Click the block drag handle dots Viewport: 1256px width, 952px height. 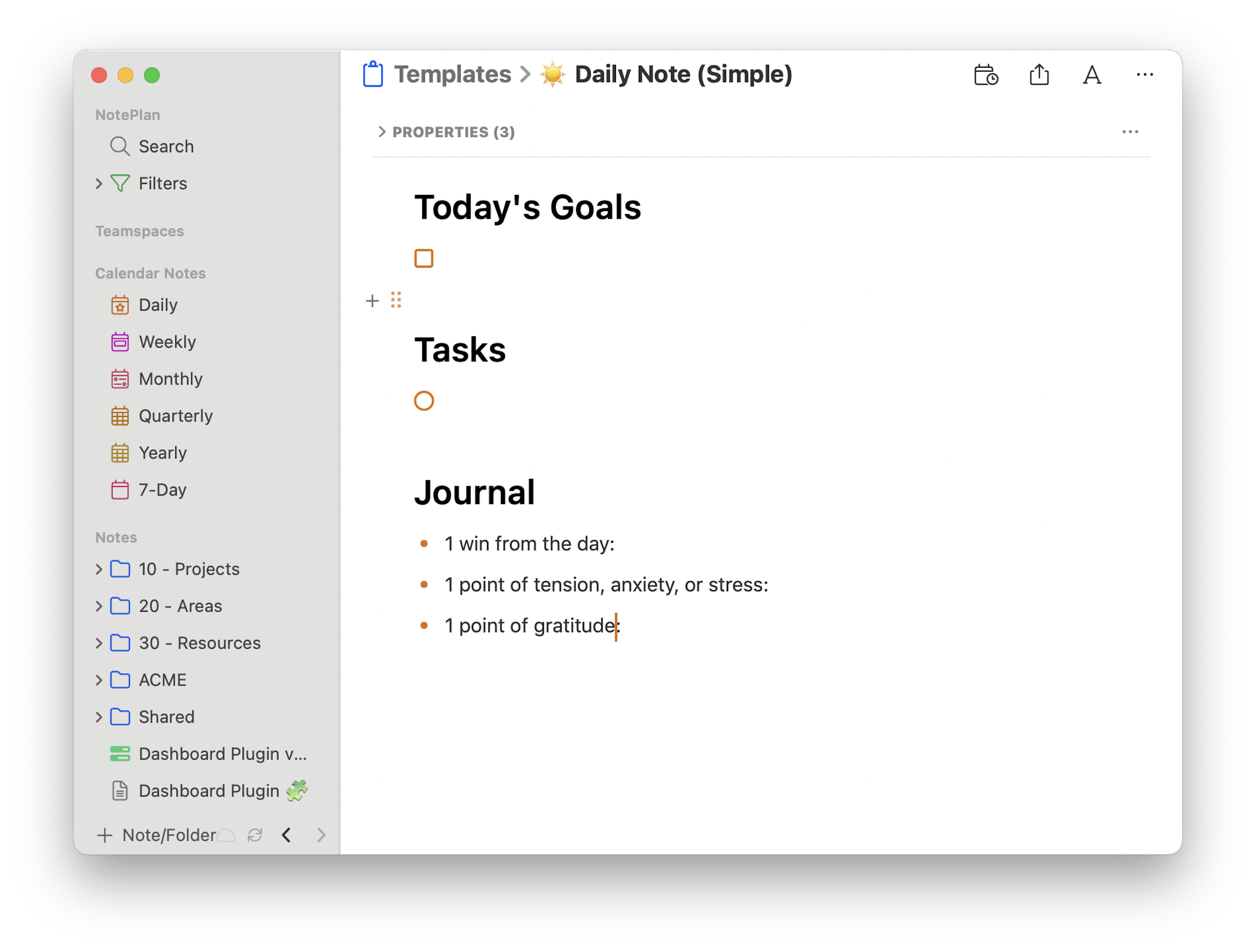click(x=396, y=300)
